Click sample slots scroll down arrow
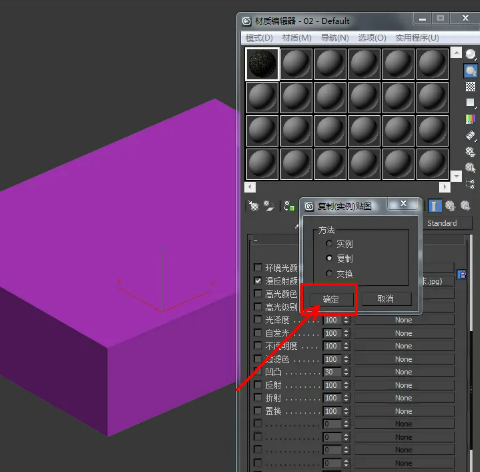 (456, 176)
